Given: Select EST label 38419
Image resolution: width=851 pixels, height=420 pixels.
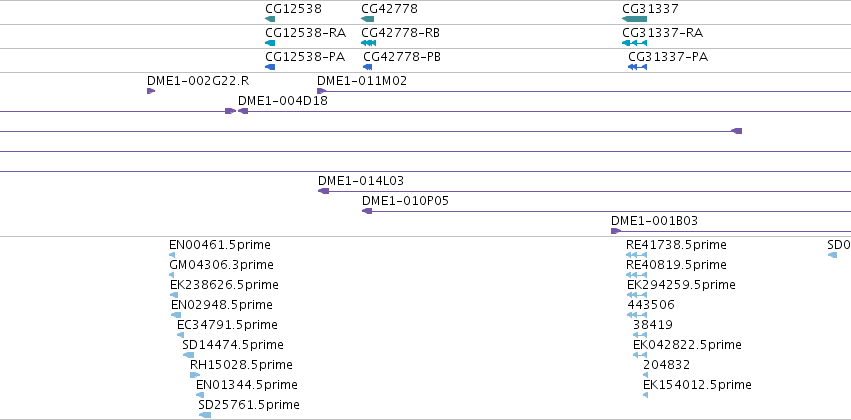Looking at the screenshot, I should pyautogui.click(x=653, y=324).
